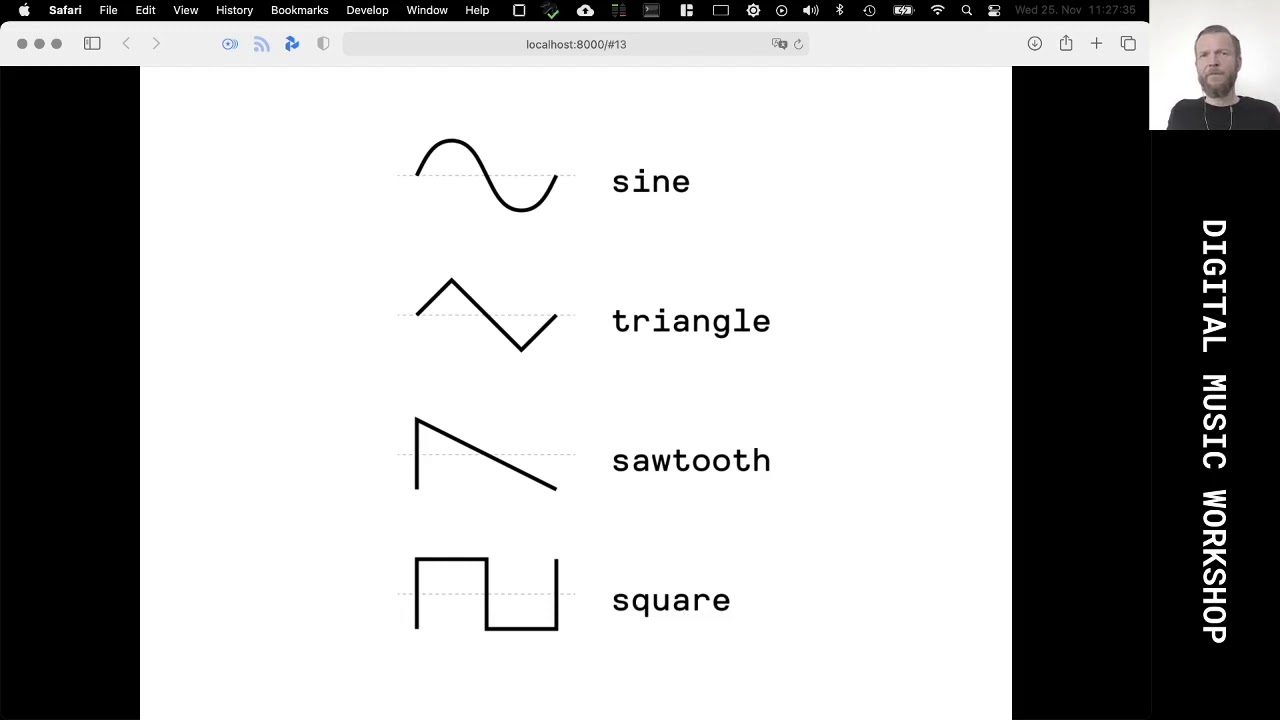
Task: Click the translate icon in address bar
Action: click(779, 44)
